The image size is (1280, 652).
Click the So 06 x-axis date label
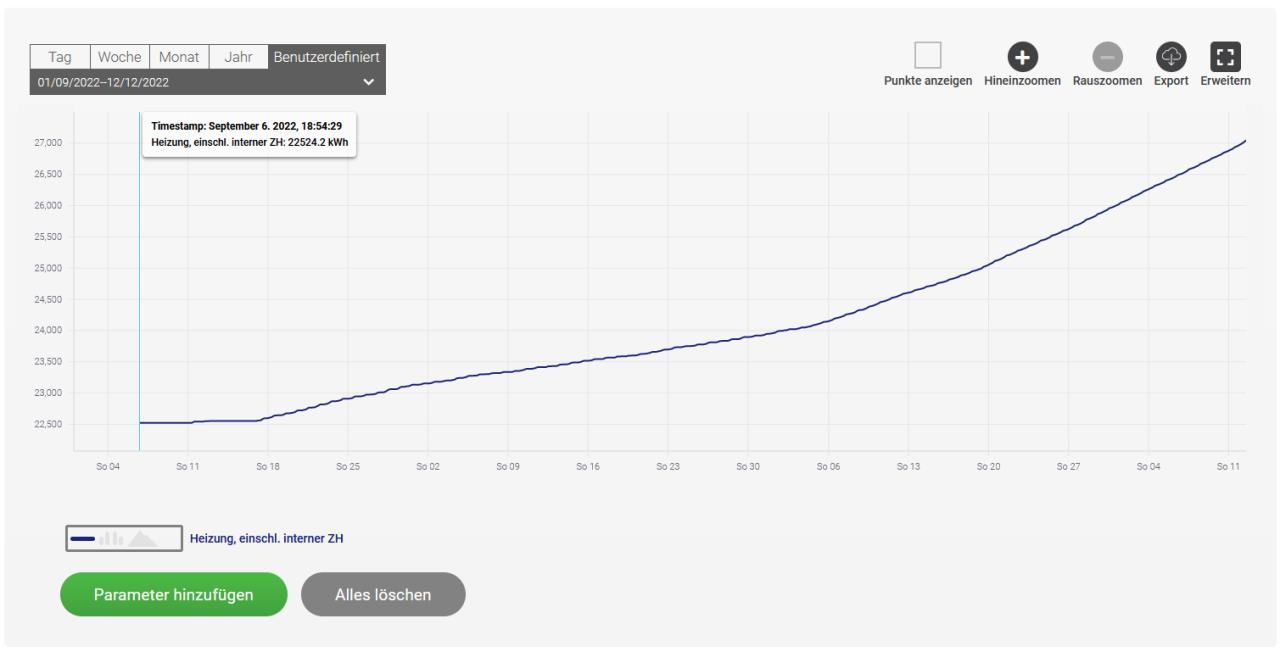pyautogui.click(x=829, y=466)
